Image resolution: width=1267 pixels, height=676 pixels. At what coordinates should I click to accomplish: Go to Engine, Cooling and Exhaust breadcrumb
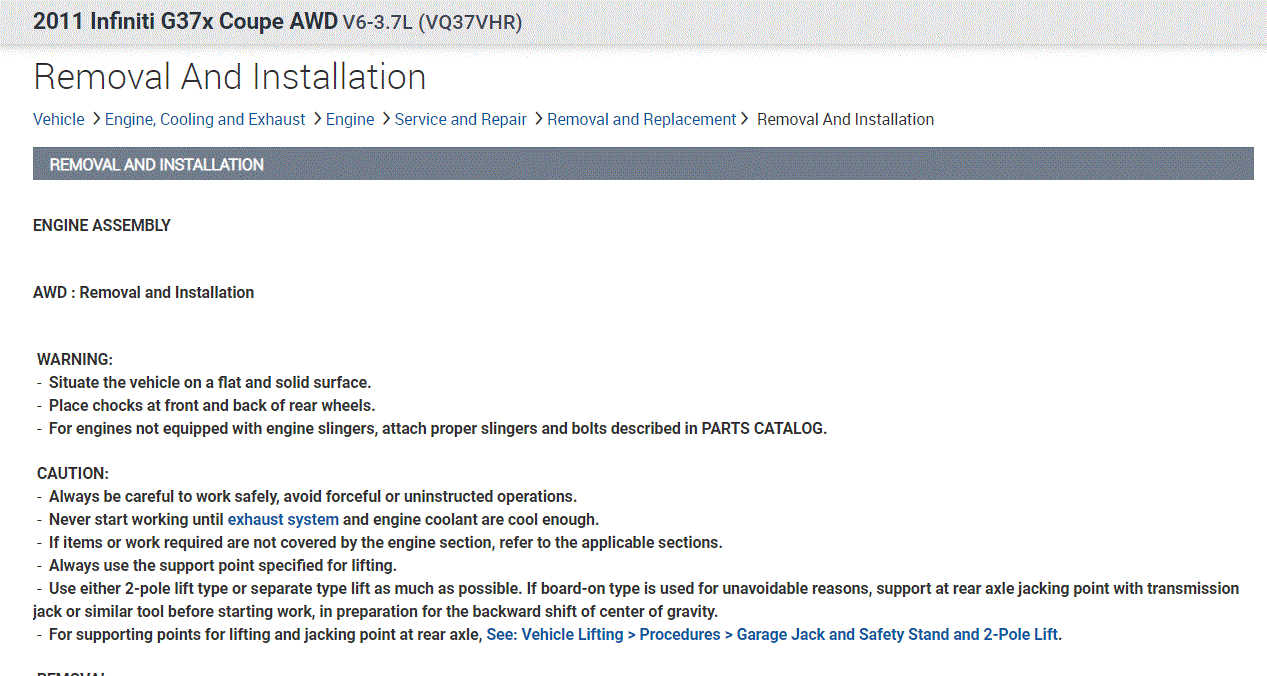point(205,119)
